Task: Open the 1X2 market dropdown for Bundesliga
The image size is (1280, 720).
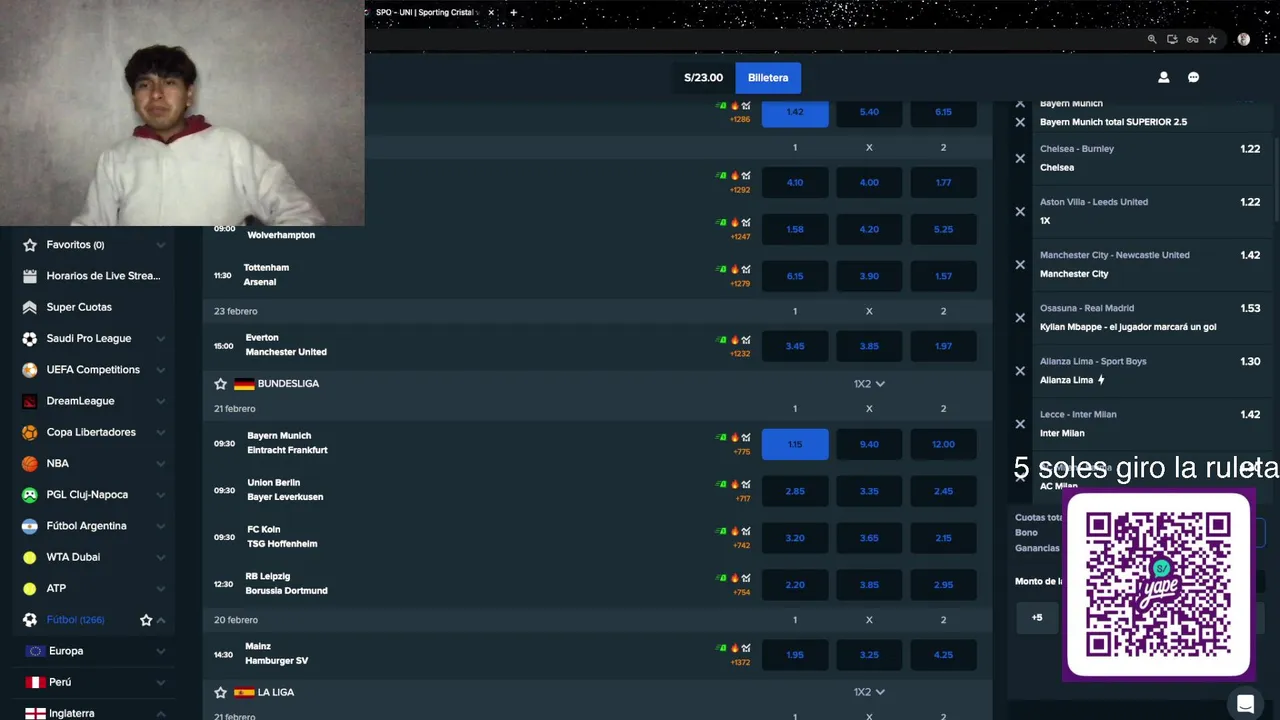Action: (x=869, y=383)
